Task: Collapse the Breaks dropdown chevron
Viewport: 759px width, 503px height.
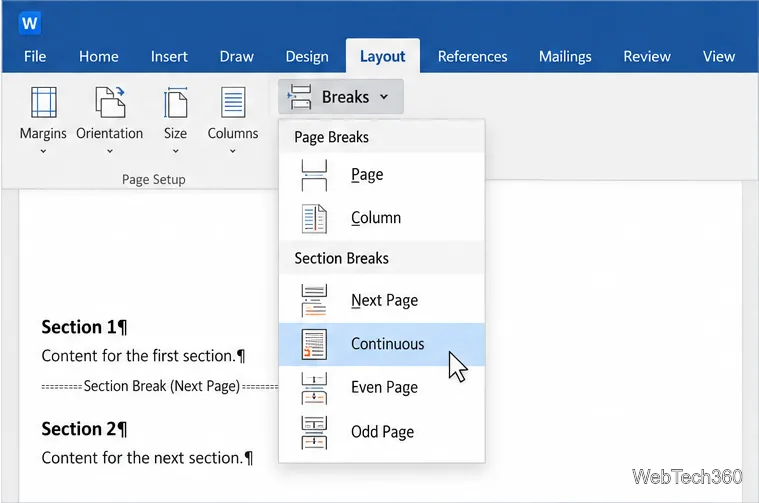Action: click(x=384, y=97)
